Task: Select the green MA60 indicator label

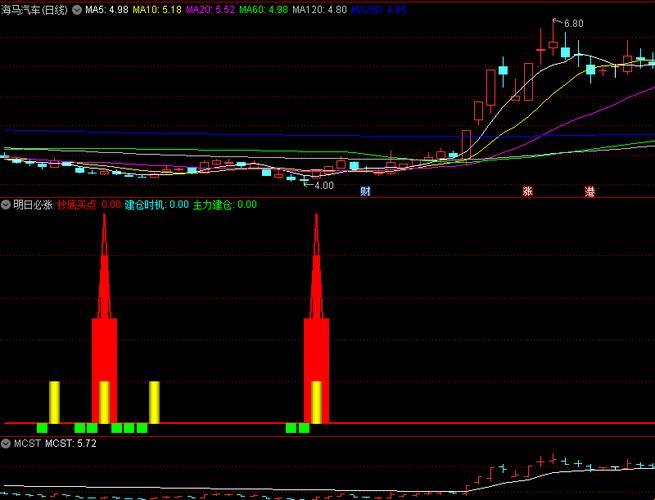Action: point(265,9)
